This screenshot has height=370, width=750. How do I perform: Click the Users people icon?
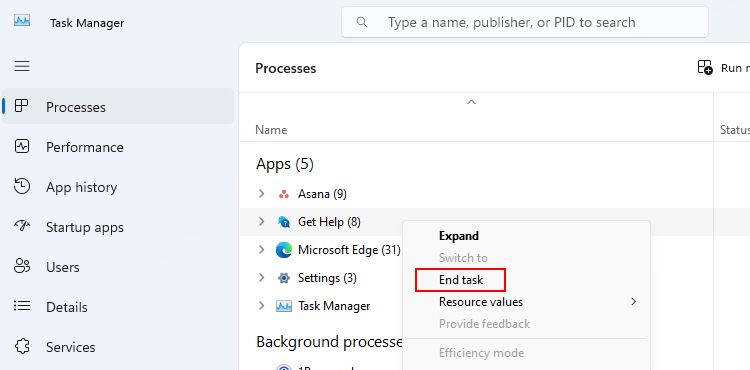click(22, 266)
